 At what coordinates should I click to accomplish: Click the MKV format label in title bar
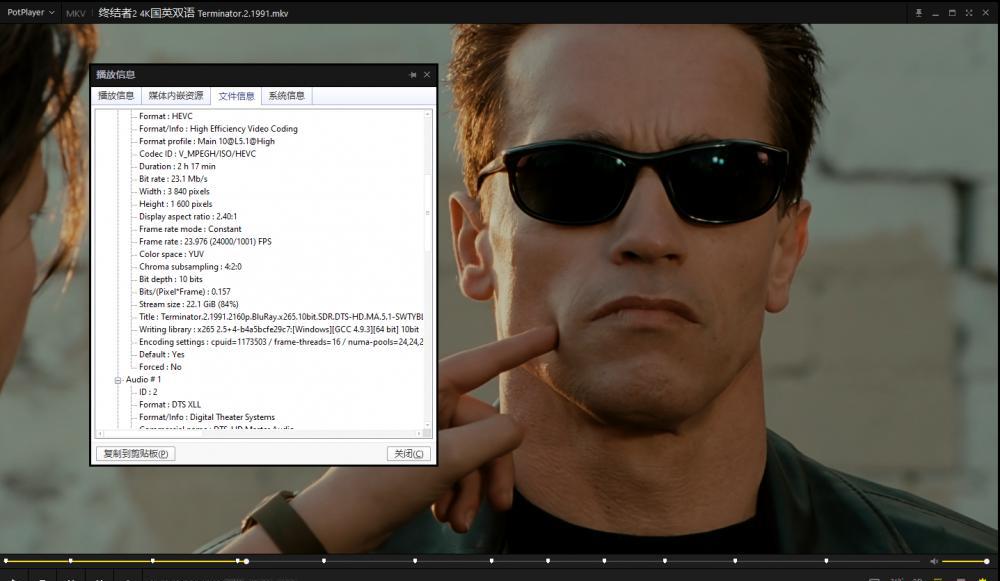[x=75, y=13]
